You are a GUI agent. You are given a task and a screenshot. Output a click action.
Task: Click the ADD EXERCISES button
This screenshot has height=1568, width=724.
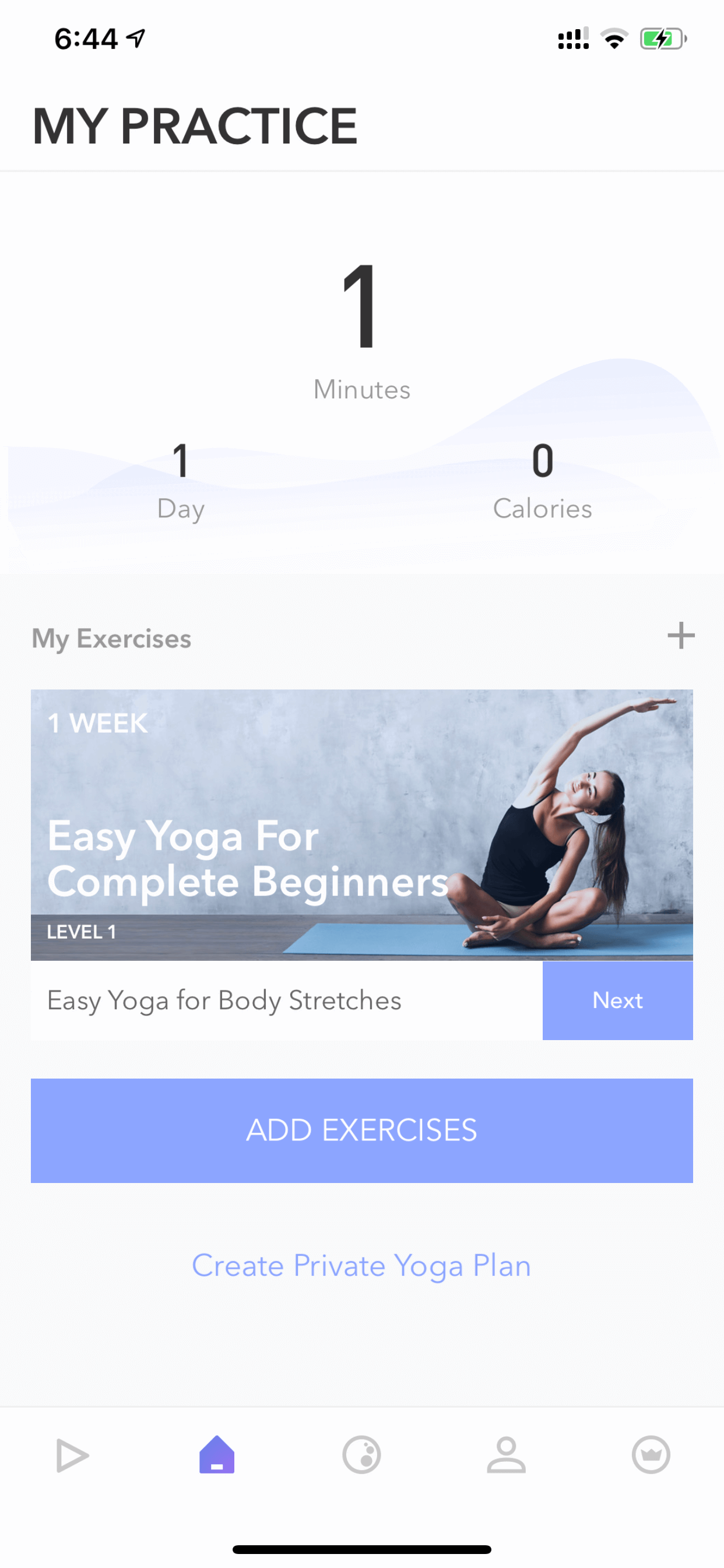click(x=362, y=1130)
